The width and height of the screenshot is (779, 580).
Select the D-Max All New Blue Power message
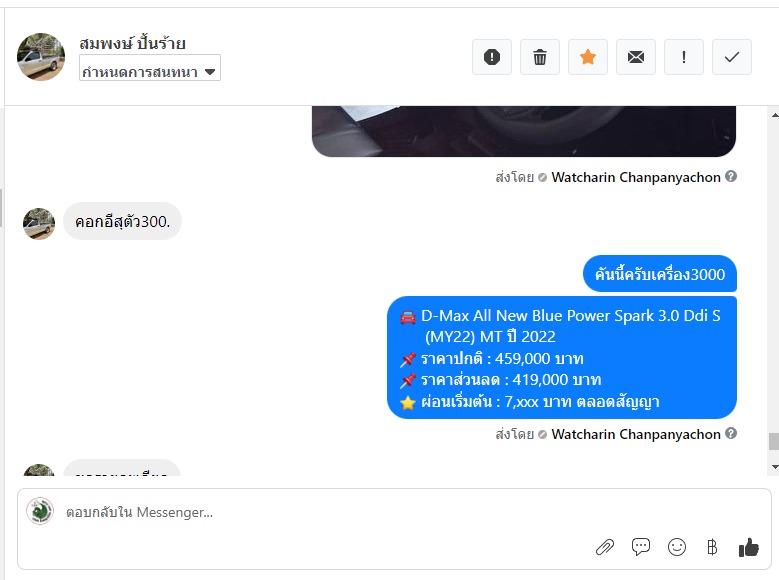click(x=562, y=358)
